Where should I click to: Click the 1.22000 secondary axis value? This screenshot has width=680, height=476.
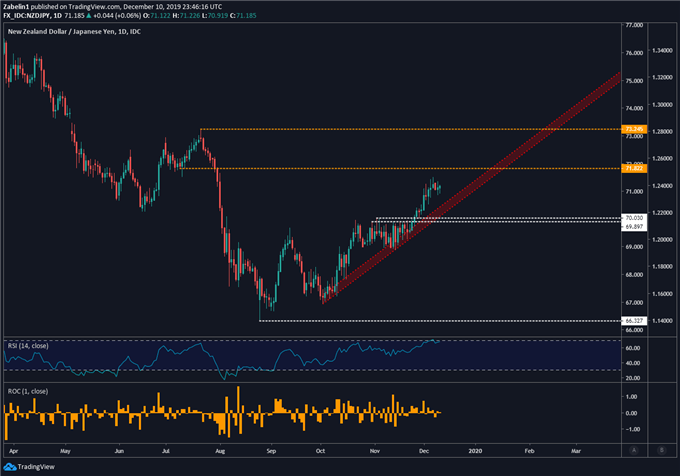[x=662, y=213]
